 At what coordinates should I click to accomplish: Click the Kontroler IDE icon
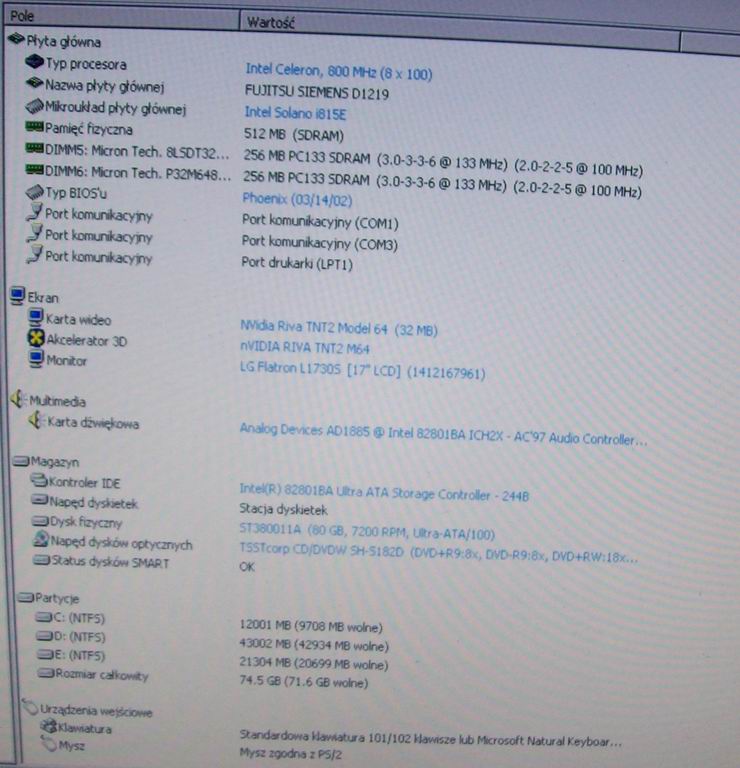pos(39,480)
